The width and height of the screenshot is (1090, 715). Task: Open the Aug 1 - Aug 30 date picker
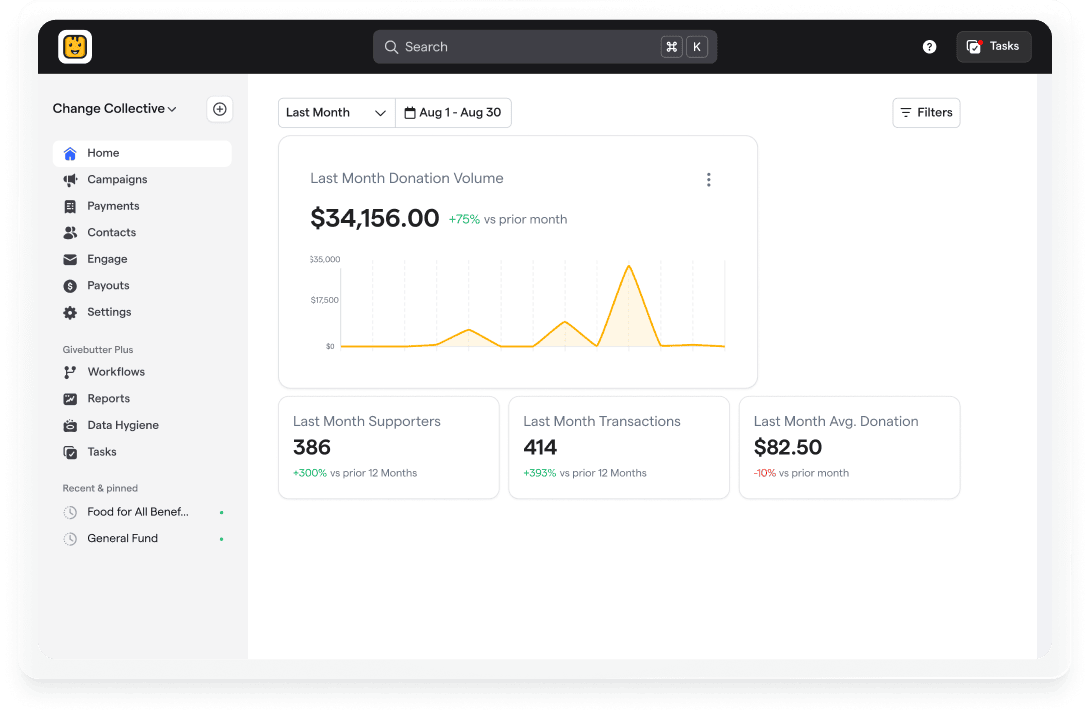pos(453,113)
